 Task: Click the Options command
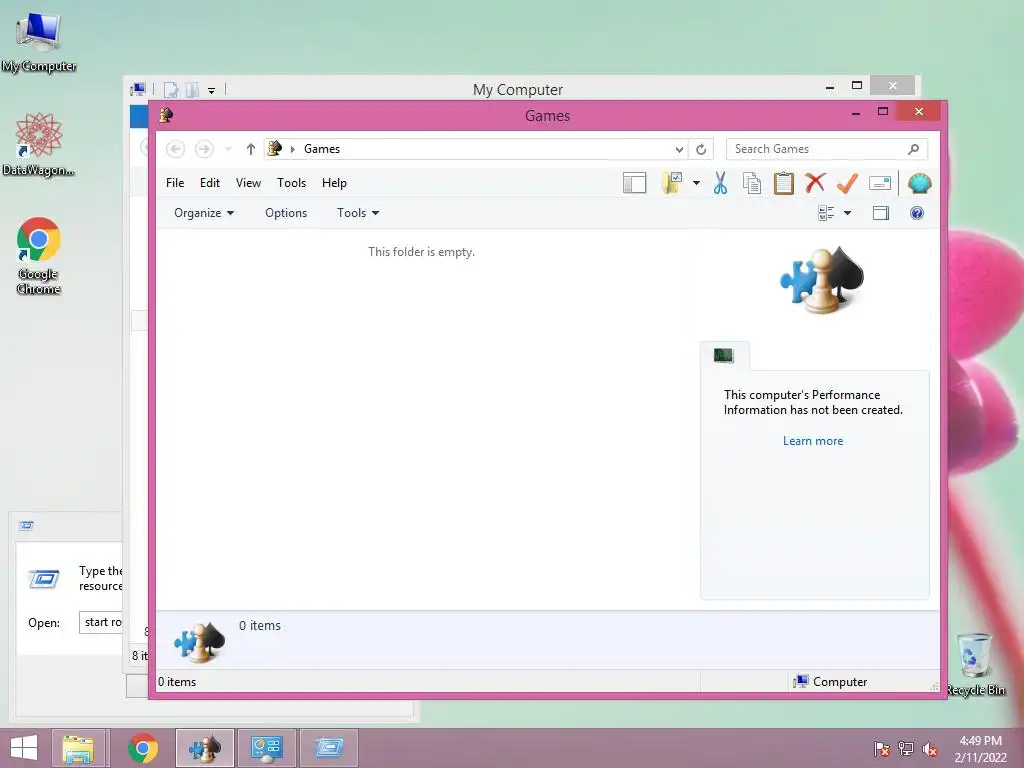pos(286,213)
